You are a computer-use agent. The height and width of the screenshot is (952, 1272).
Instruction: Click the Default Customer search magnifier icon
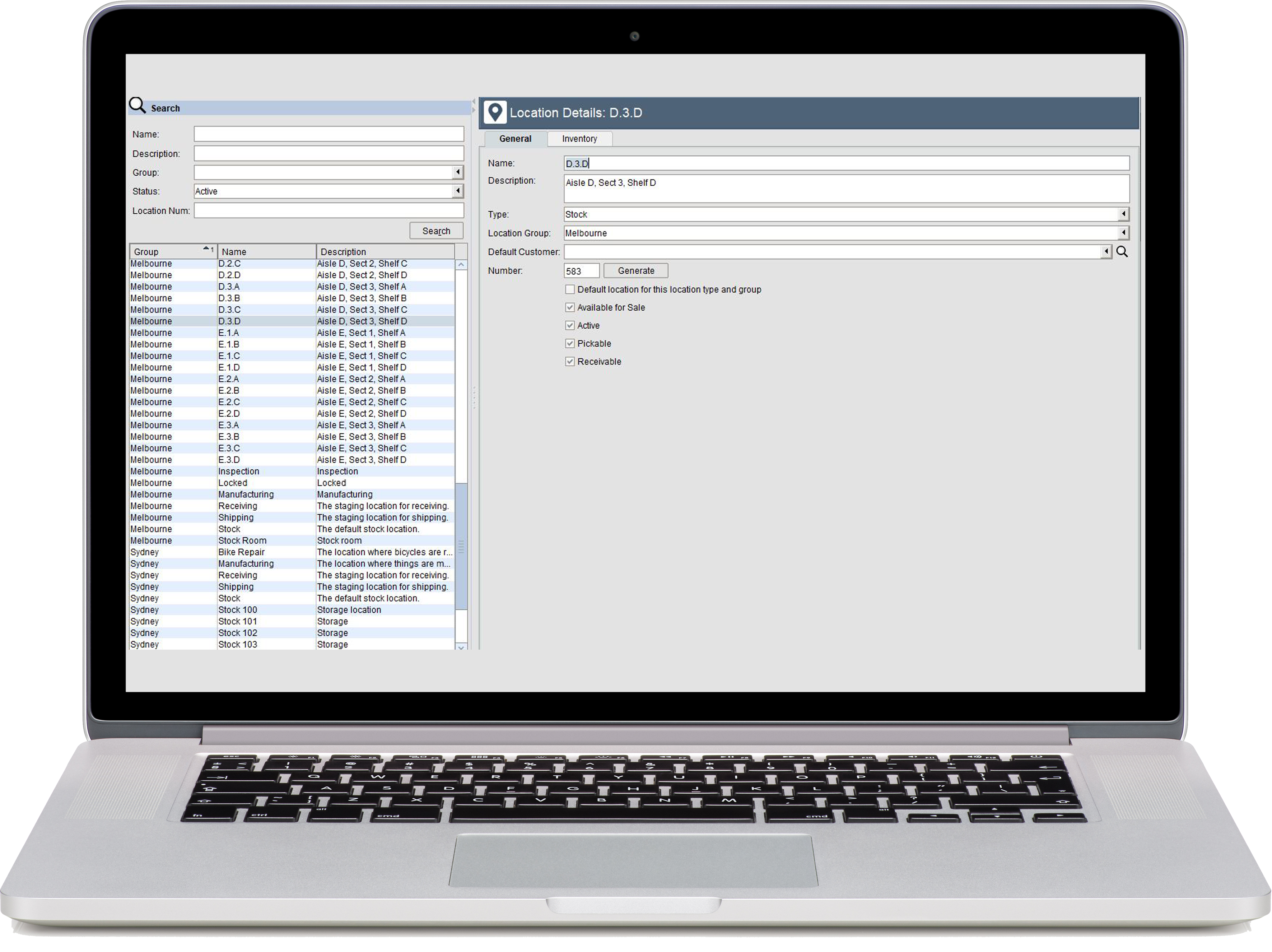click(x=1121, y=251)
